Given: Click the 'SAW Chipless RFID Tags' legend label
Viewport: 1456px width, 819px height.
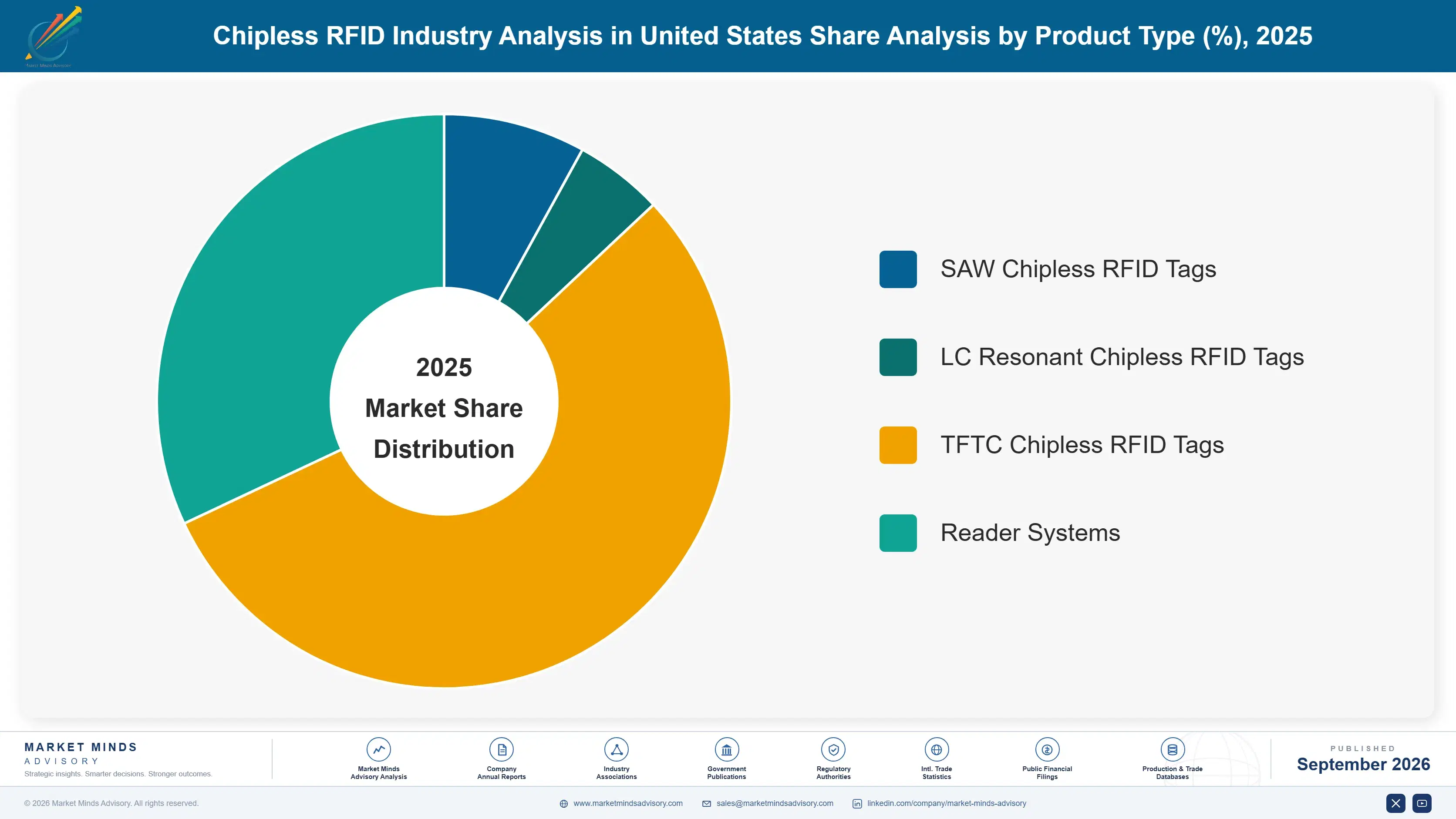Looking at the screenshot, I should 1078,269.
